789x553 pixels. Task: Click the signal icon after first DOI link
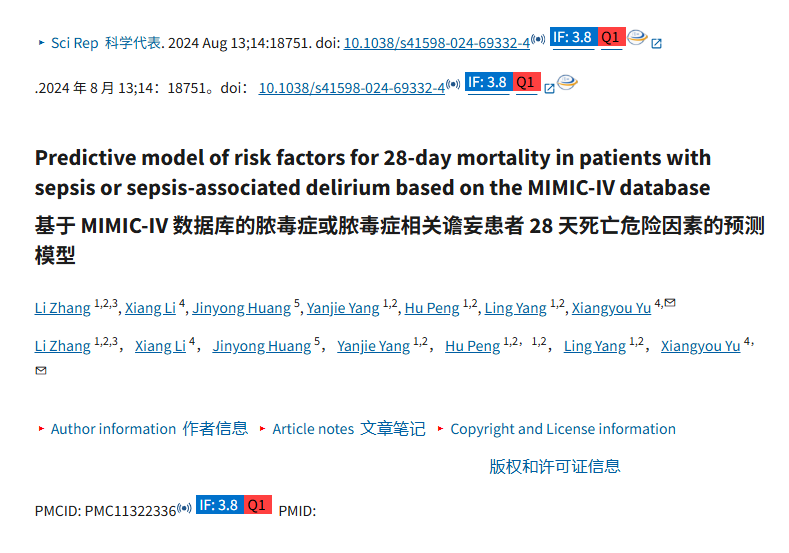click(x=538, y=39)
